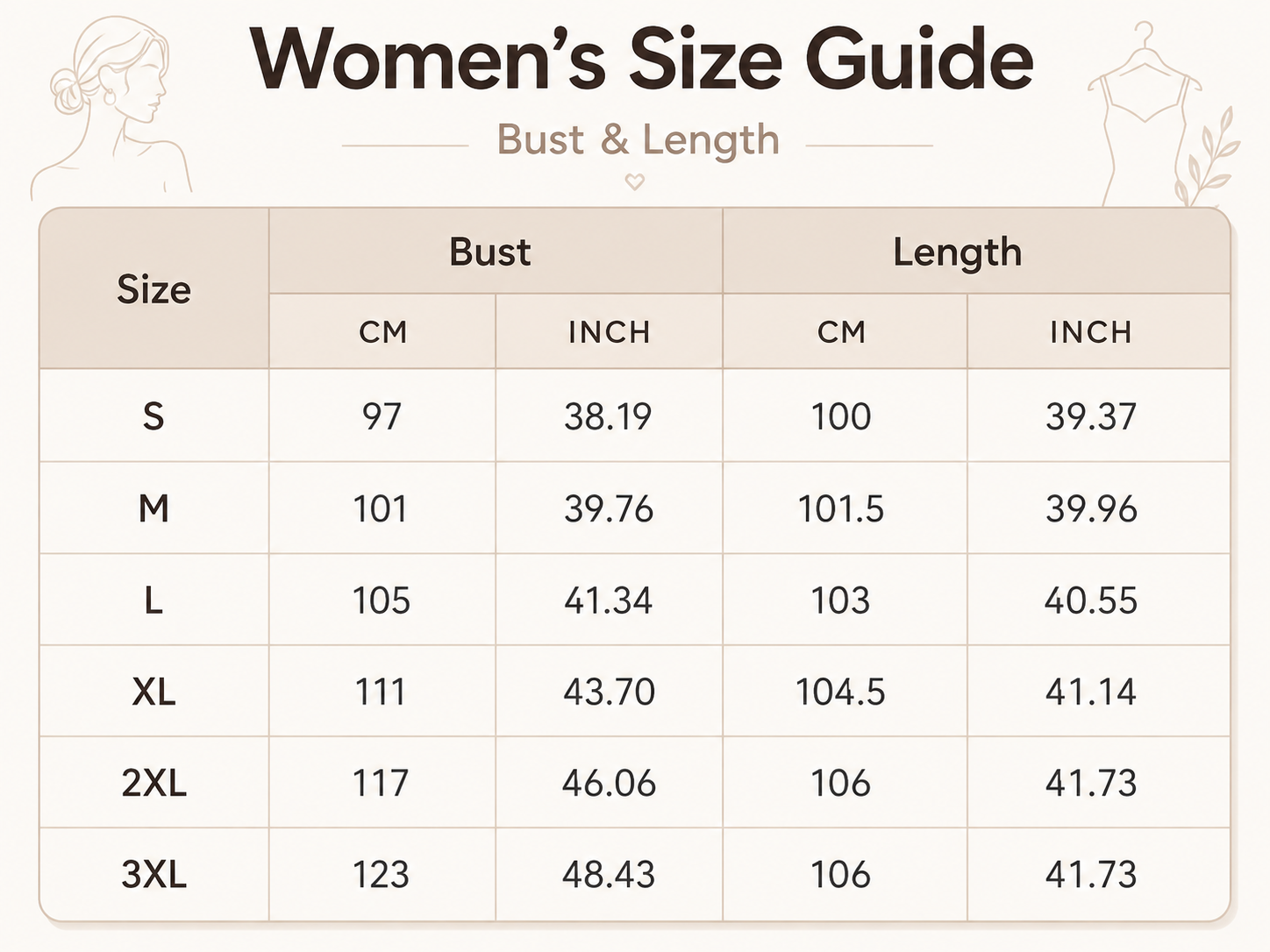Click the length value 101.5 cm
1270x952 pixels.
tap(840, 509)
